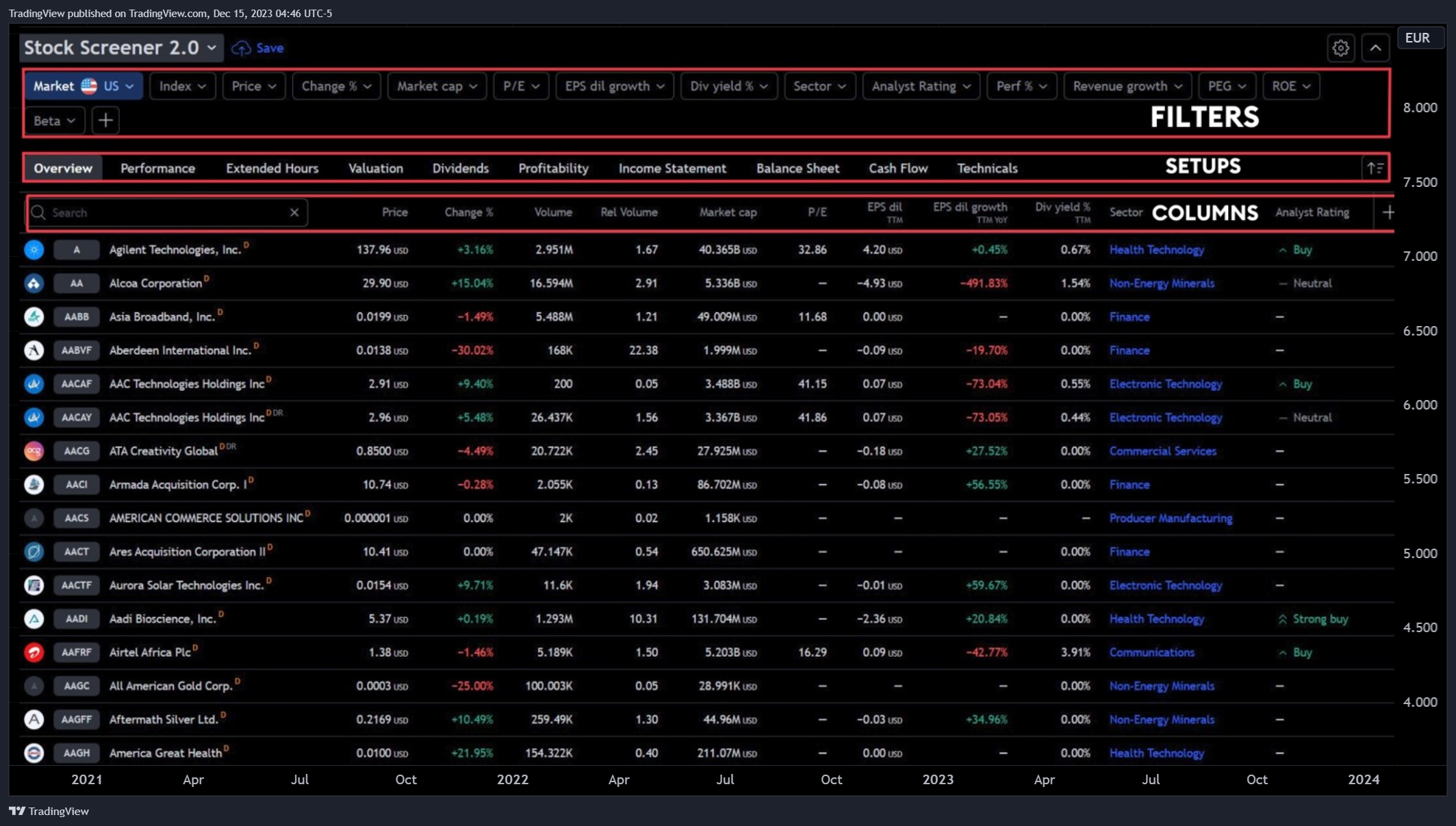Click the All American Gold Corp. name
Viewport: 1456px width, 826px height.
point(171,686)
